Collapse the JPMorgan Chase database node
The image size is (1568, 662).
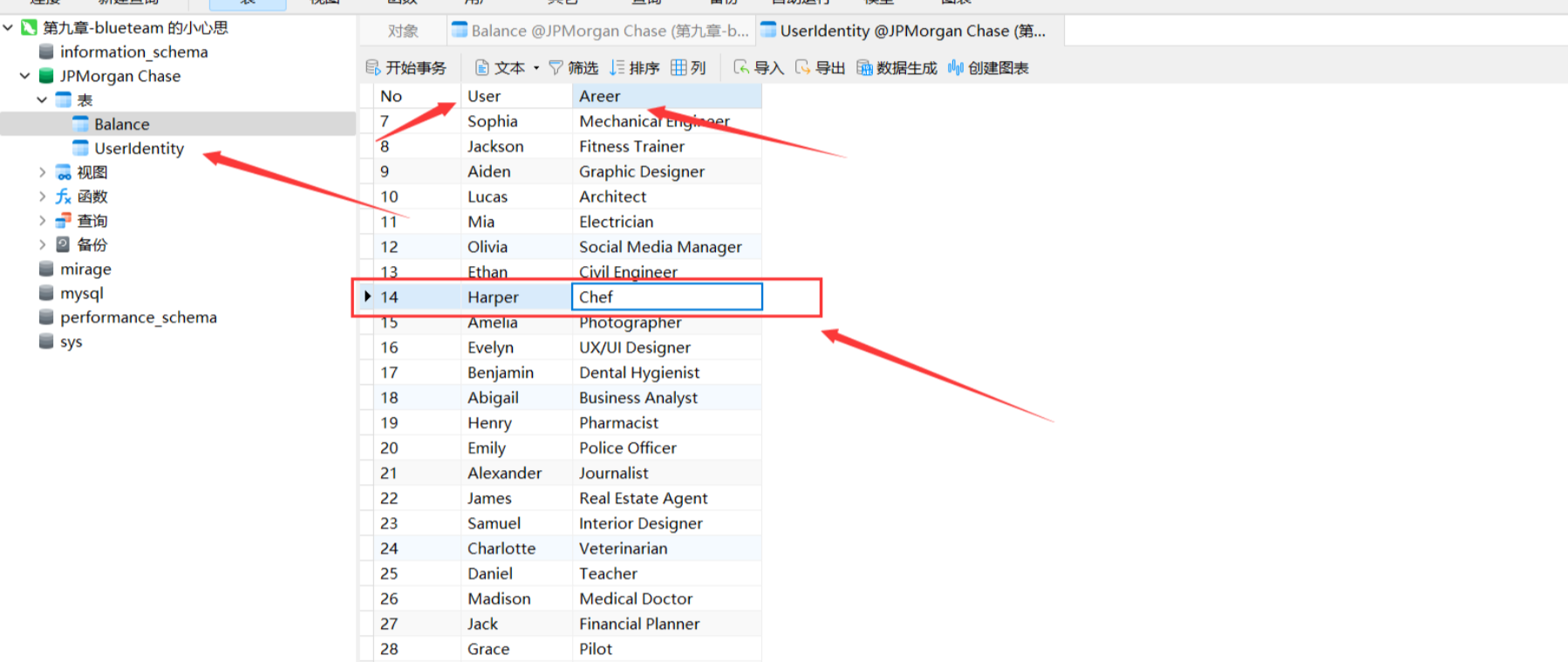(x=24, y=76)
